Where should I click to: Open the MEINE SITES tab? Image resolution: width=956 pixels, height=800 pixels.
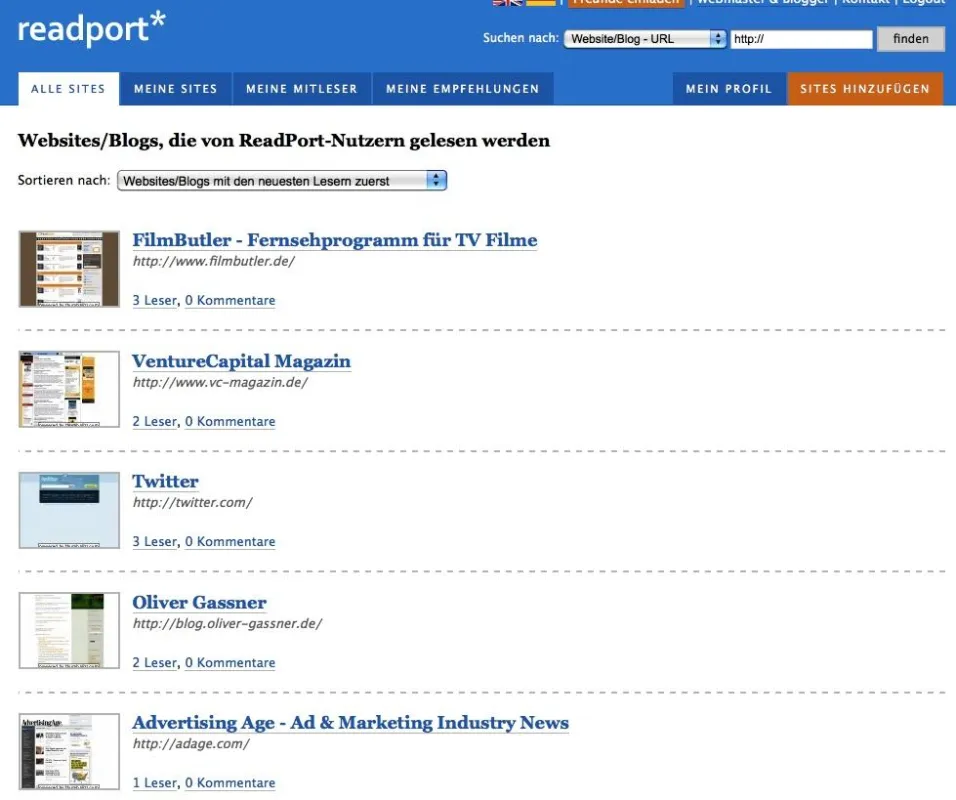coord(176,89)
